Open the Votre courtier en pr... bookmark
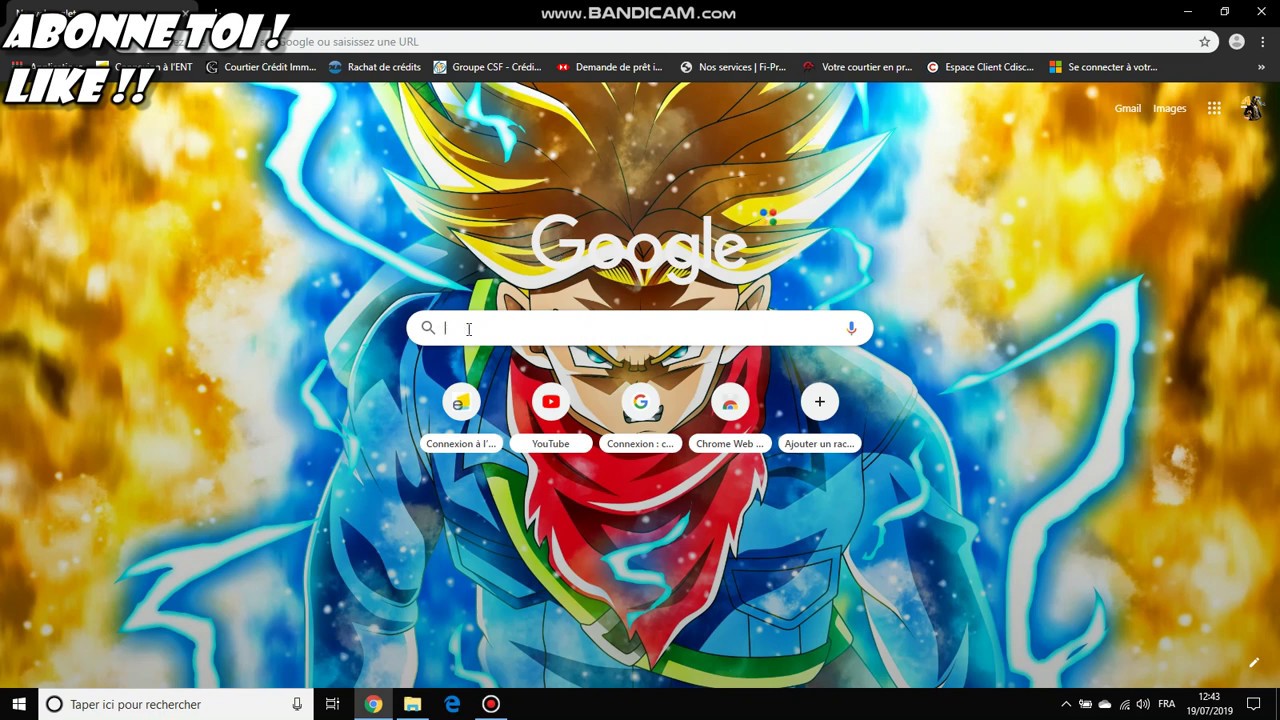The height and width of the screenshot is (720, 1280). 857,67
